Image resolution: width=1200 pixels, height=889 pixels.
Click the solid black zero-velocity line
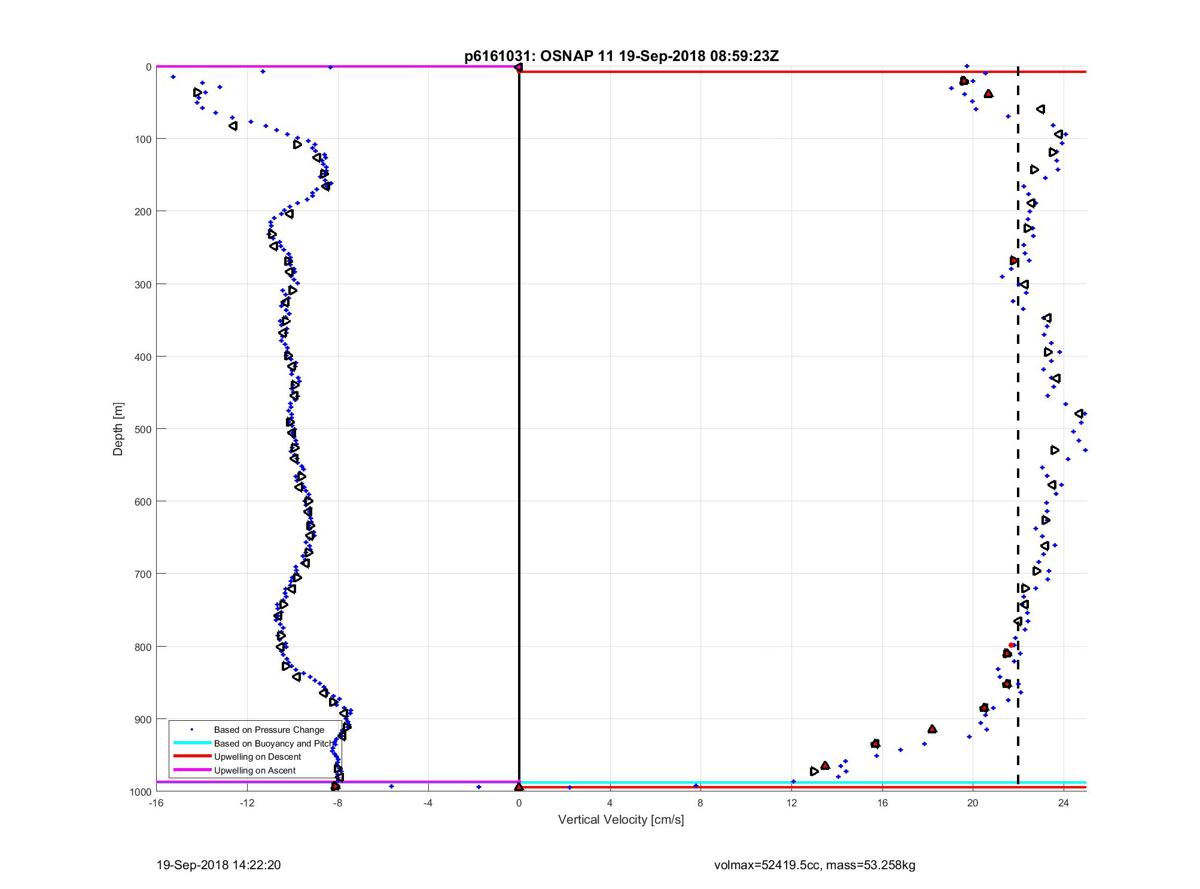click(x=519, y=428)
